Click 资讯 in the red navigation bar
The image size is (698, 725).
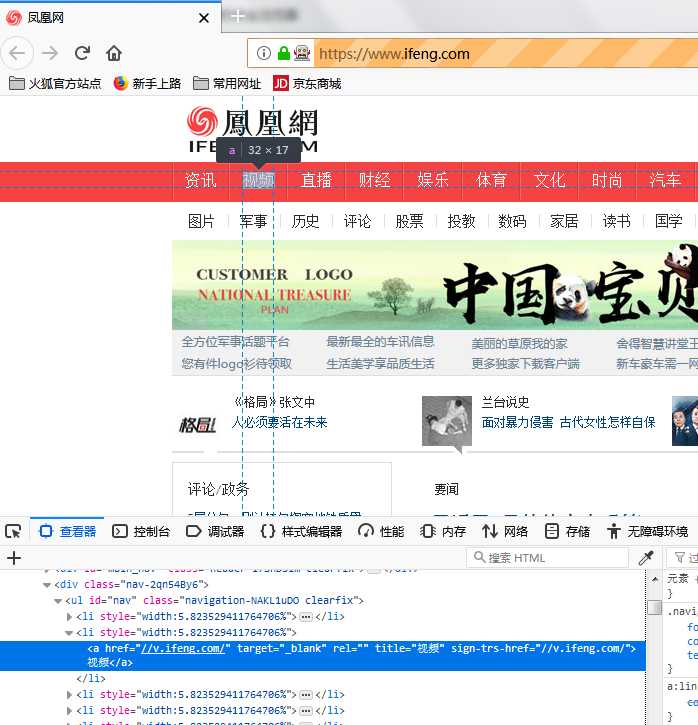tap(201, 180)
